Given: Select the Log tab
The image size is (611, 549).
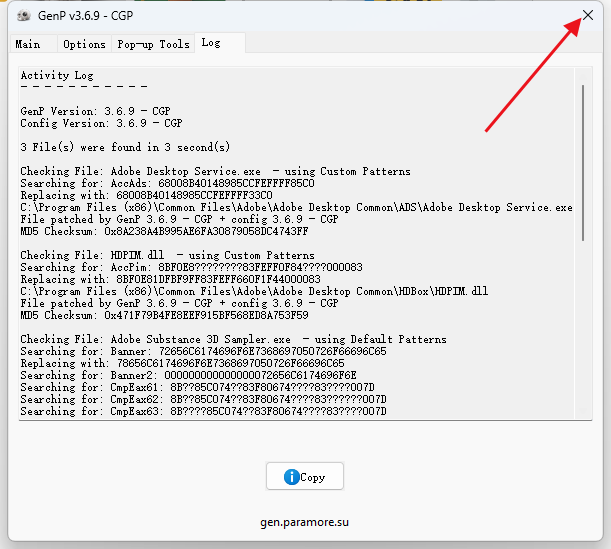Looking at the screenshot, I should tap(220, 42).
